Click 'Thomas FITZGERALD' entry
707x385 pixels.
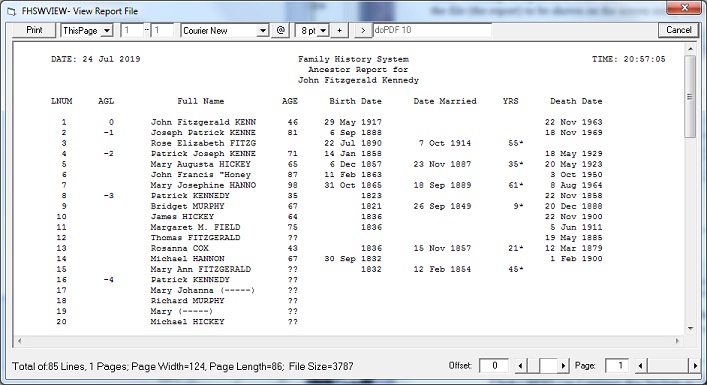pos(195,238)
